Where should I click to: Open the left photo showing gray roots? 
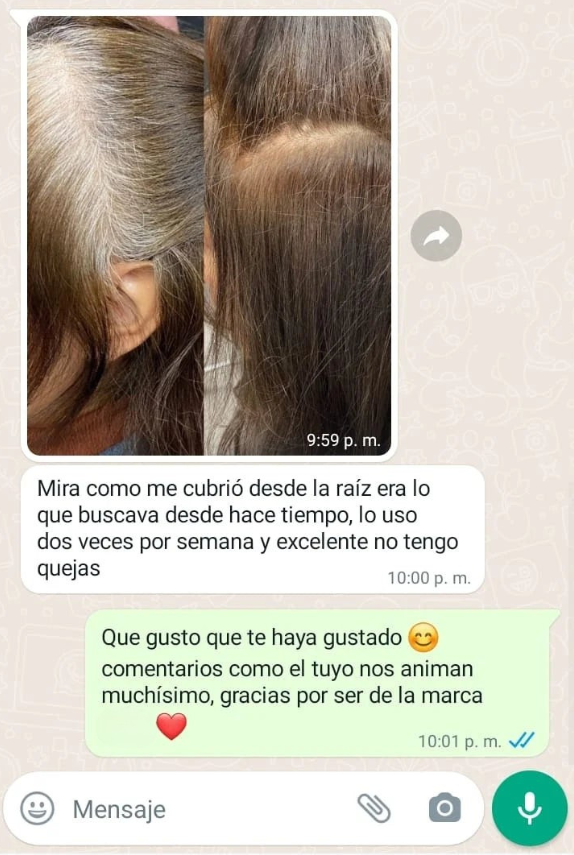click(x=116, y=236)
